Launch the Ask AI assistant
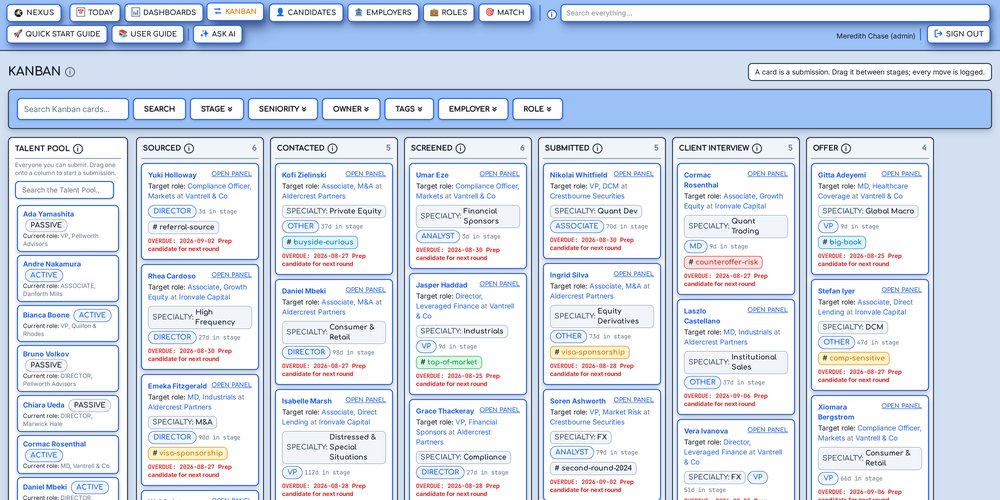 pyautogui.click(x=218, y=34)
